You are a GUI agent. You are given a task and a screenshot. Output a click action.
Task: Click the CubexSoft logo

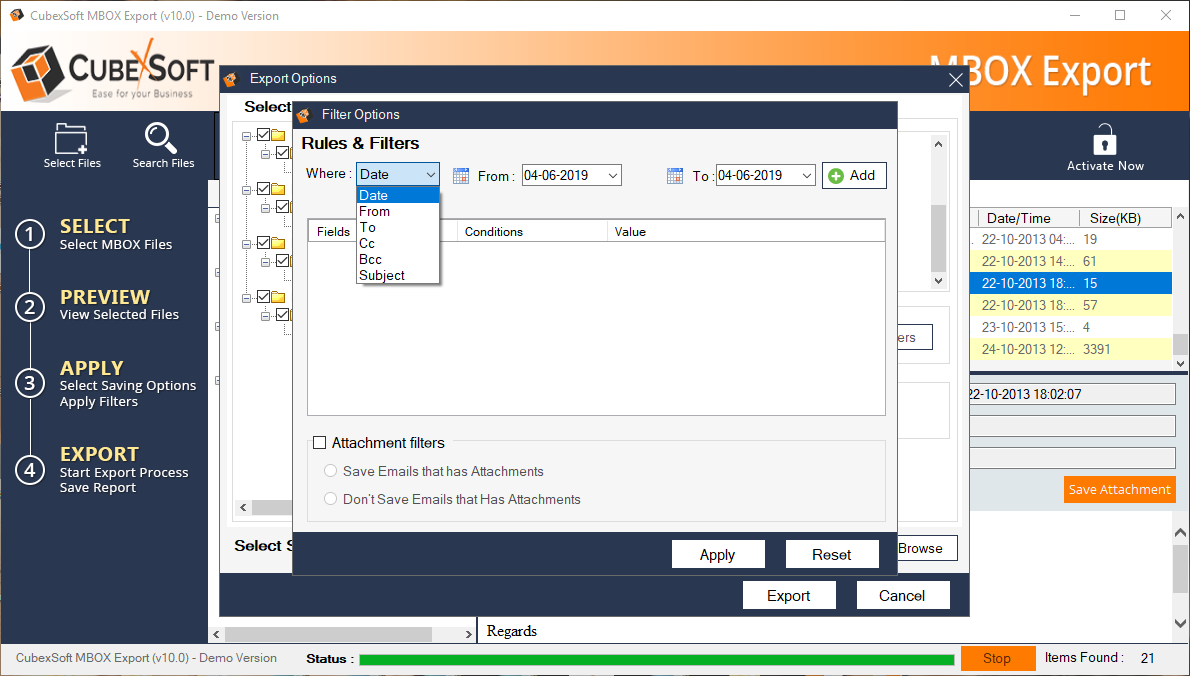click(x=110, y=70)
